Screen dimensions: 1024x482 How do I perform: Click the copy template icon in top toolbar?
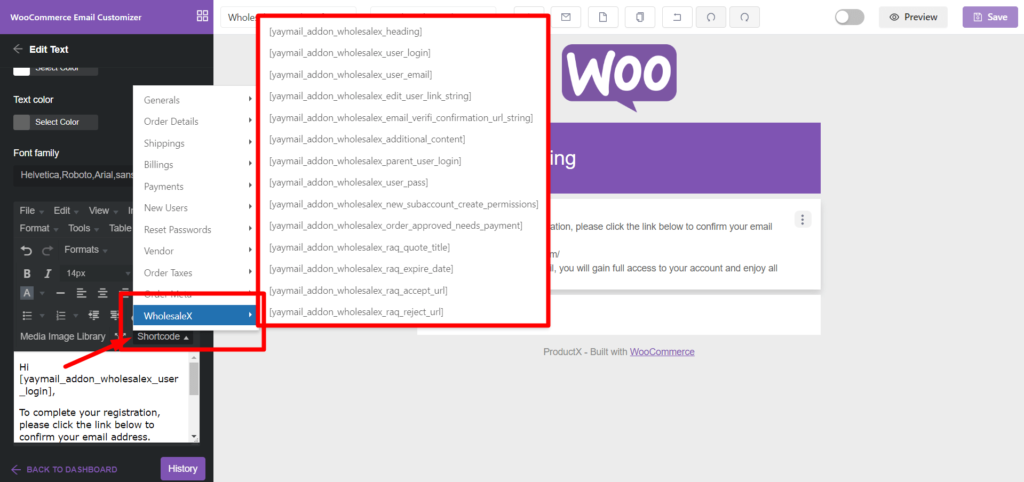pos(640,17)
